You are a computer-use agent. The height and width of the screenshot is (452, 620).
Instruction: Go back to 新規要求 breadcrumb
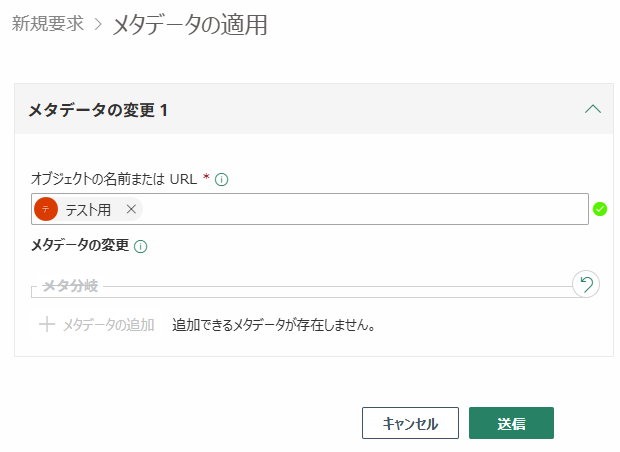(47, 23)
